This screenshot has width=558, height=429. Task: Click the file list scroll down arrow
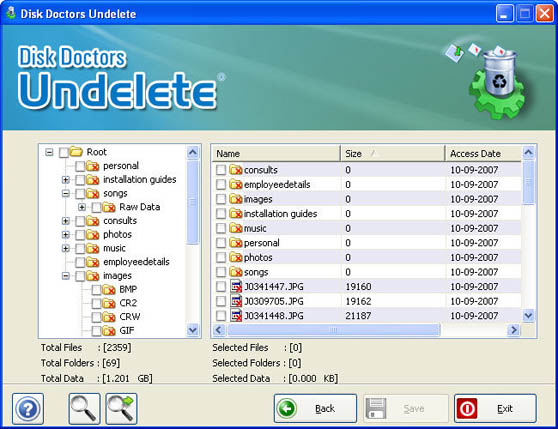(528, 316)
